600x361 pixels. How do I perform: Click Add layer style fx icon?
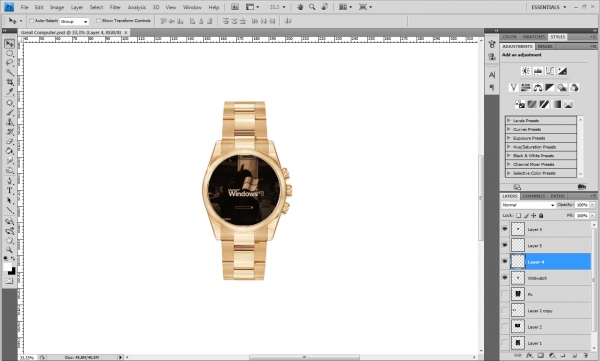coord(529,356)
